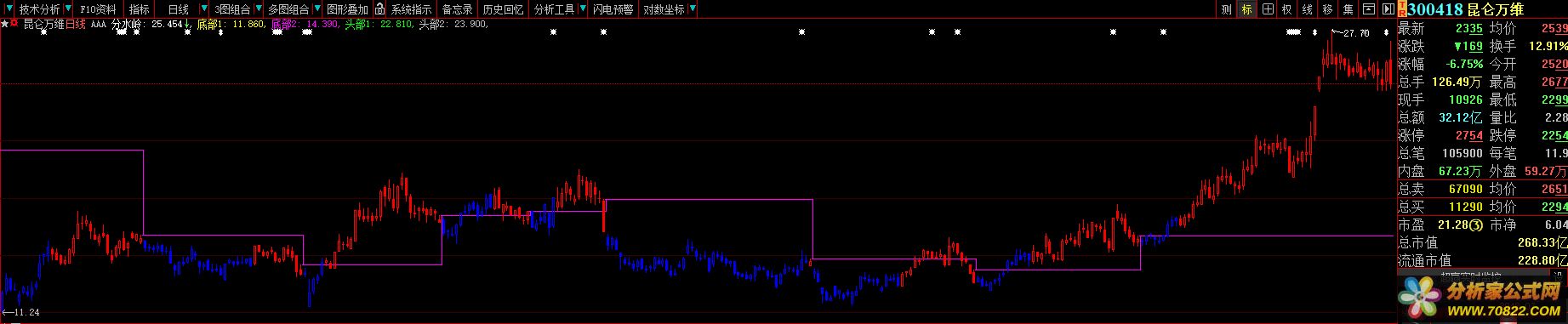The height and width of the screenshot is (324, 1568).
Task: Collapse the side panel with the arrow-bar icon
Action: click(x=1388, y=9)
